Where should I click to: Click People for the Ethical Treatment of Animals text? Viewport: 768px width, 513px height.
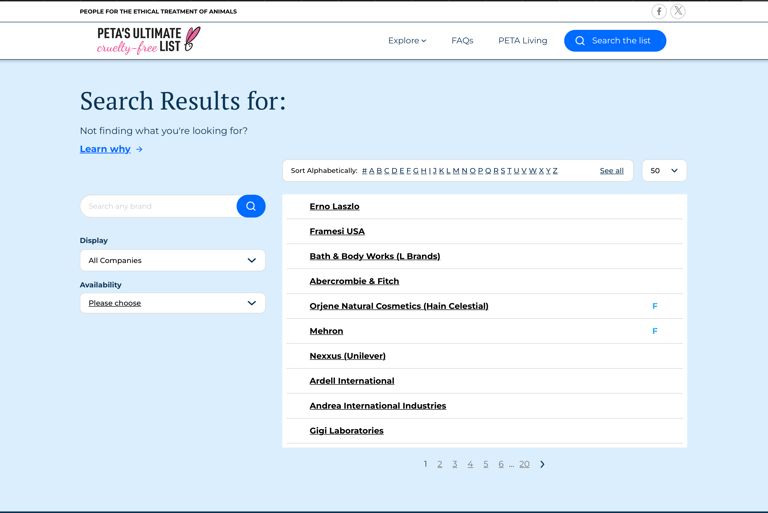coord(158,11)
